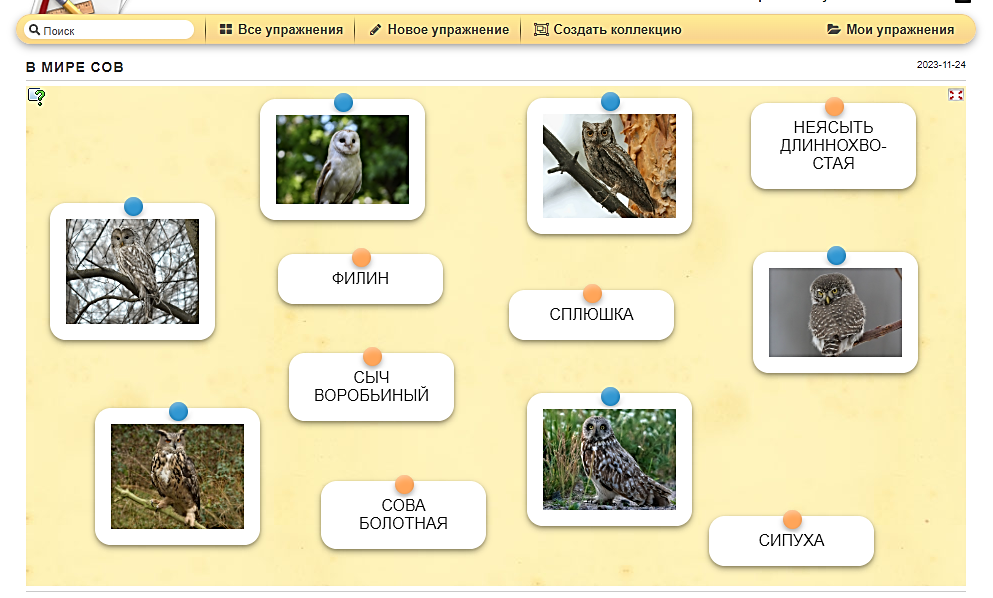Screen dimensions: 993x598
Task: Click the blue pin on the barn owl photo
Action: (x=343, y=102)
